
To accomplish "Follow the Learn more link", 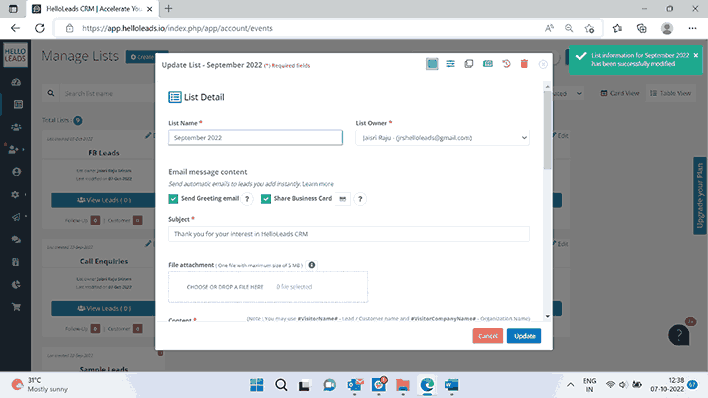I will tap(318, 184).
